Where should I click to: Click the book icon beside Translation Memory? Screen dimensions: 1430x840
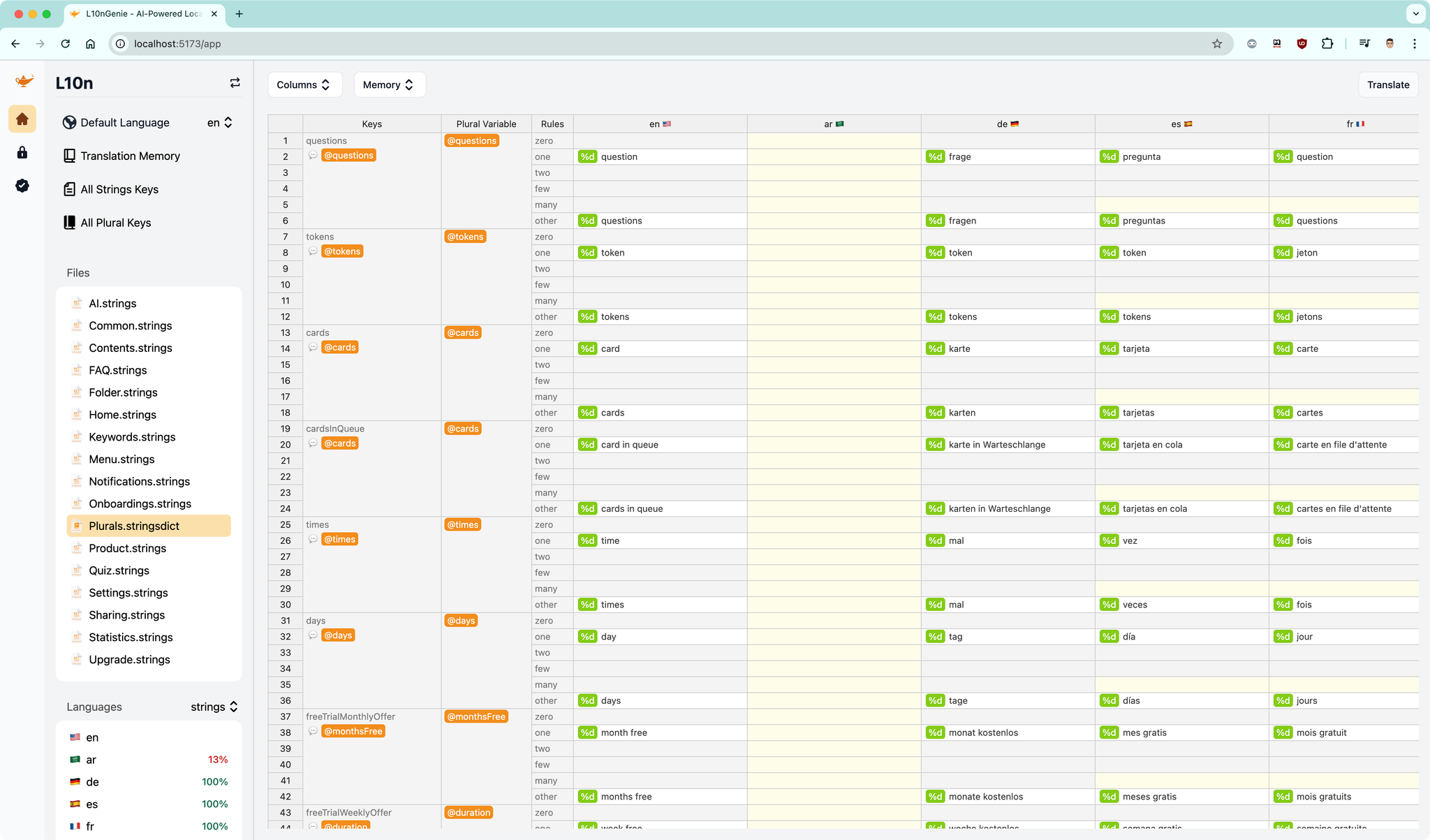point(69,156)
